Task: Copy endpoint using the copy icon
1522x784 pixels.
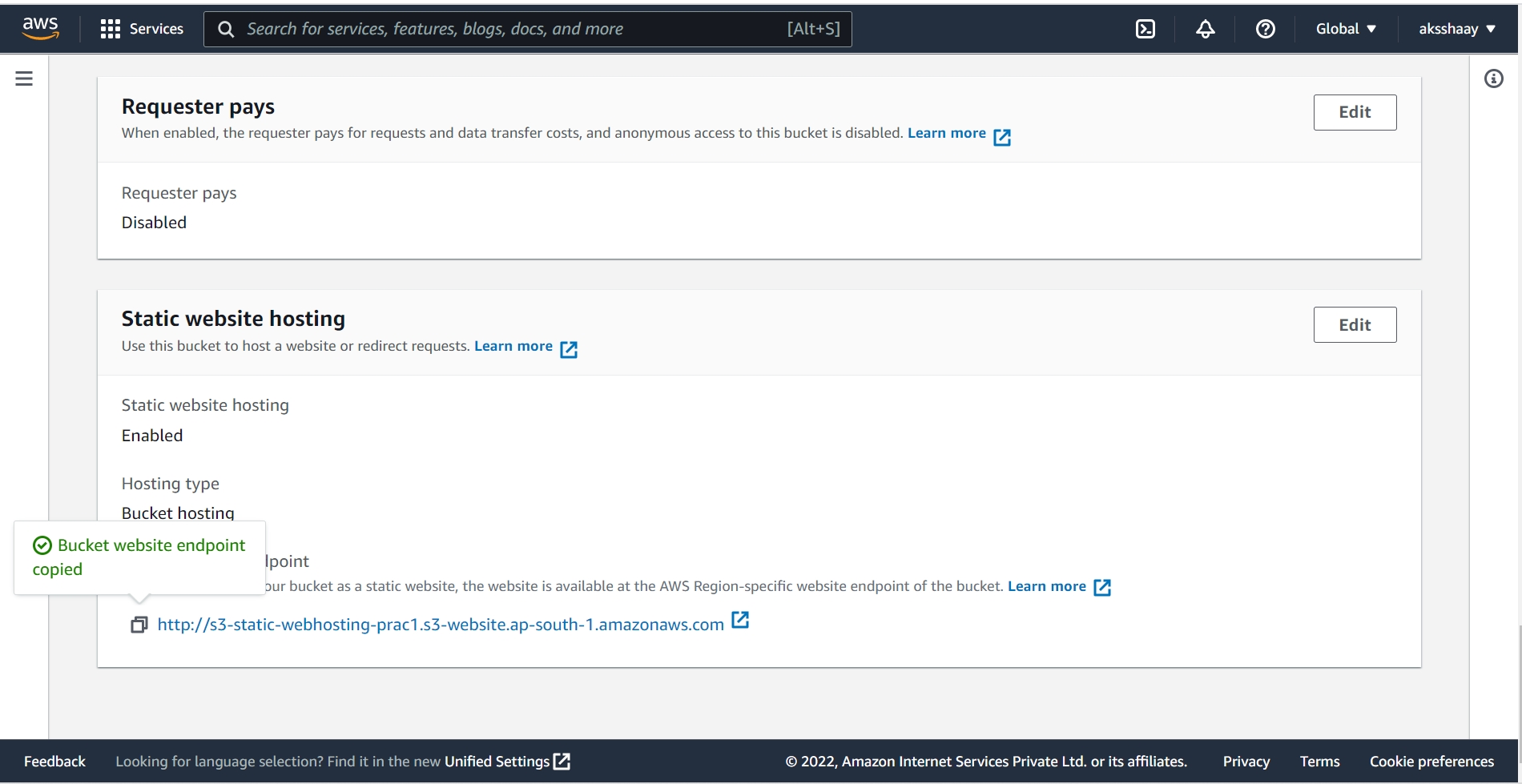Action: pos(139,624)
